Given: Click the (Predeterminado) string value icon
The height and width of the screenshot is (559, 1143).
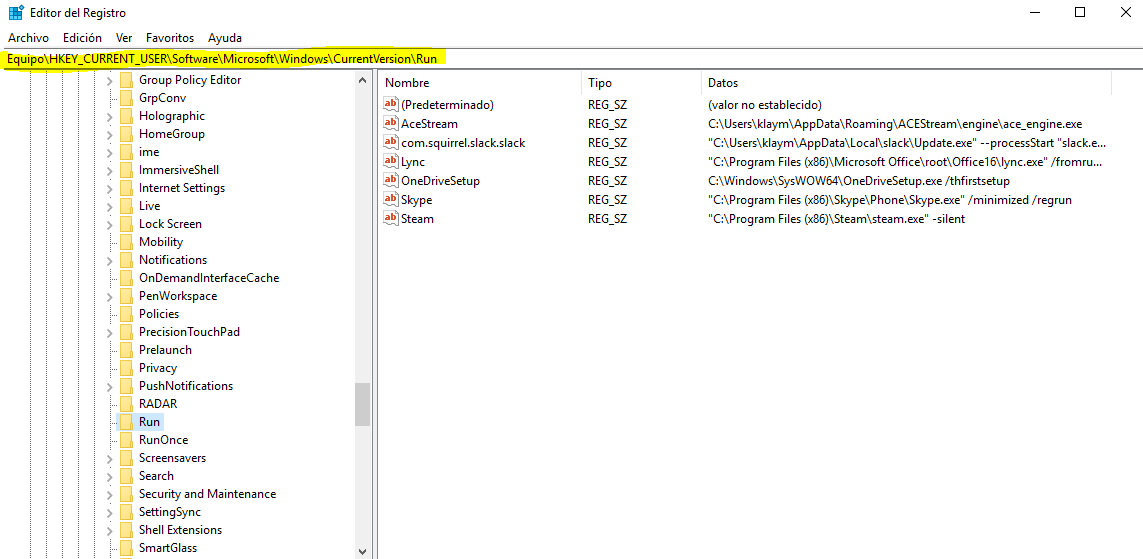Looking at the screenshot, I should pos(391,104).
